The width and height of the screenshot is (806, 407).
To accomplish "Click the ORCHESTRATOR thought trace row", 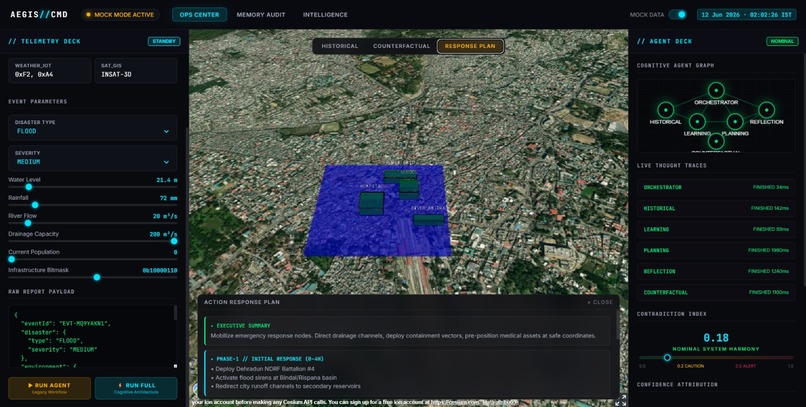I will (716, 187).
